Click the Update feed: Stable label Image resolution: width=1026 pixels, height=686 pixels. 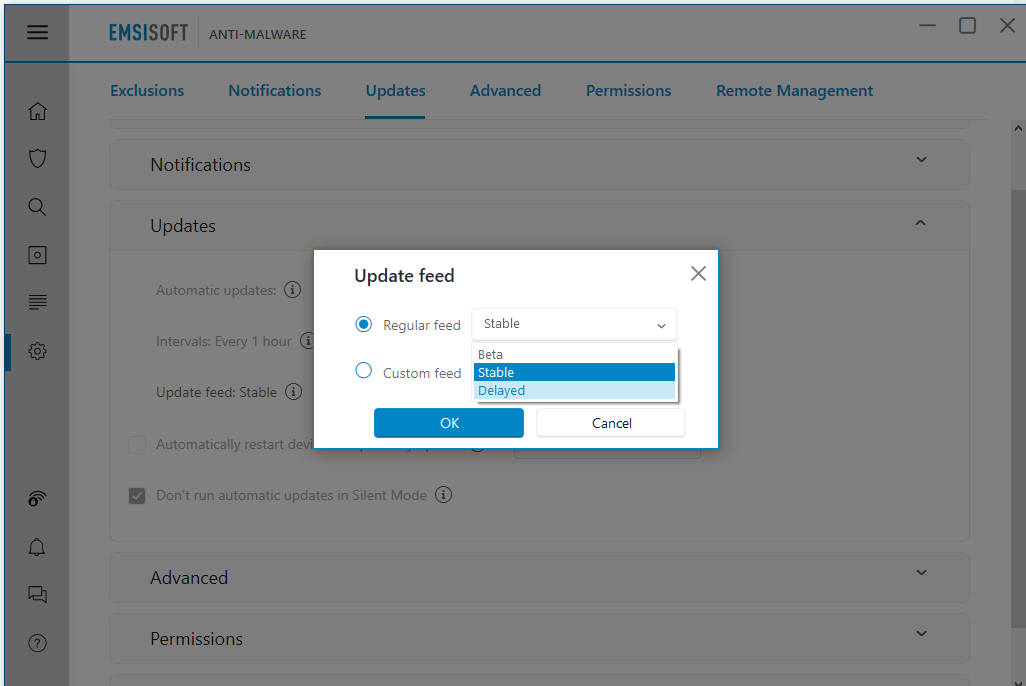tap(217, 392)
